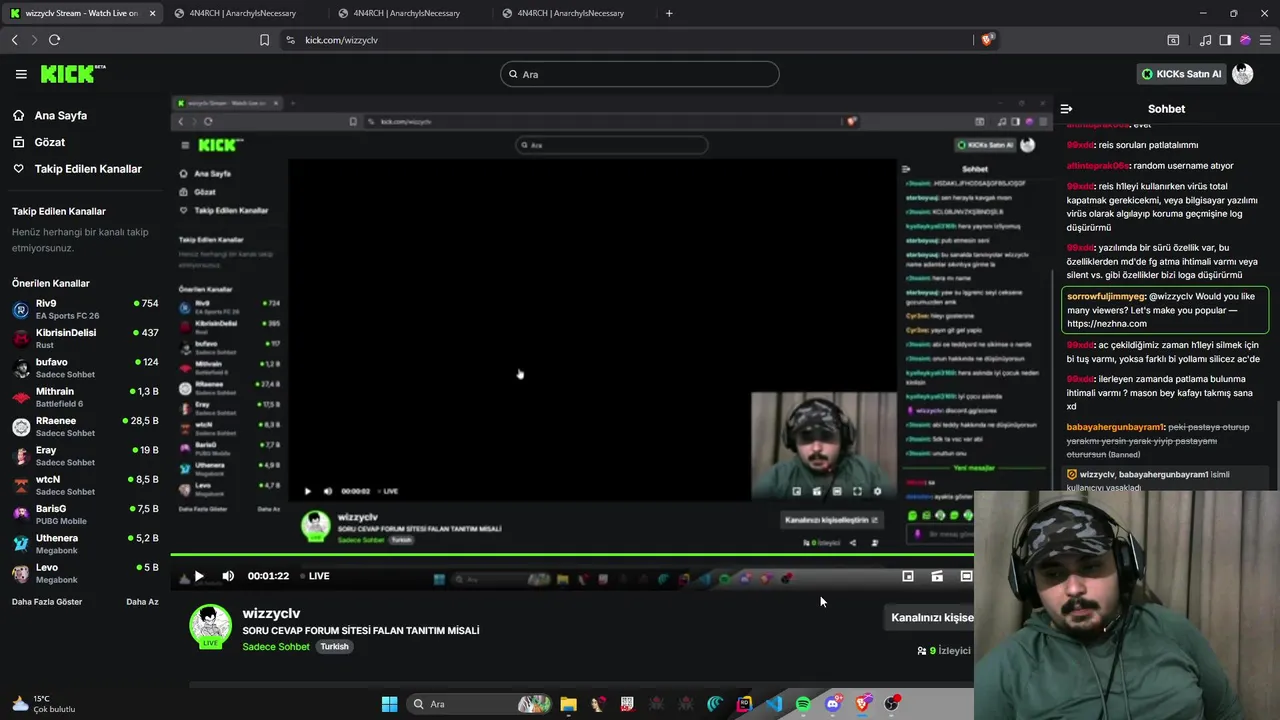Open recommended channel bufavo
The height and width of the screenshot is (720, 1280).
pos(85,368)
